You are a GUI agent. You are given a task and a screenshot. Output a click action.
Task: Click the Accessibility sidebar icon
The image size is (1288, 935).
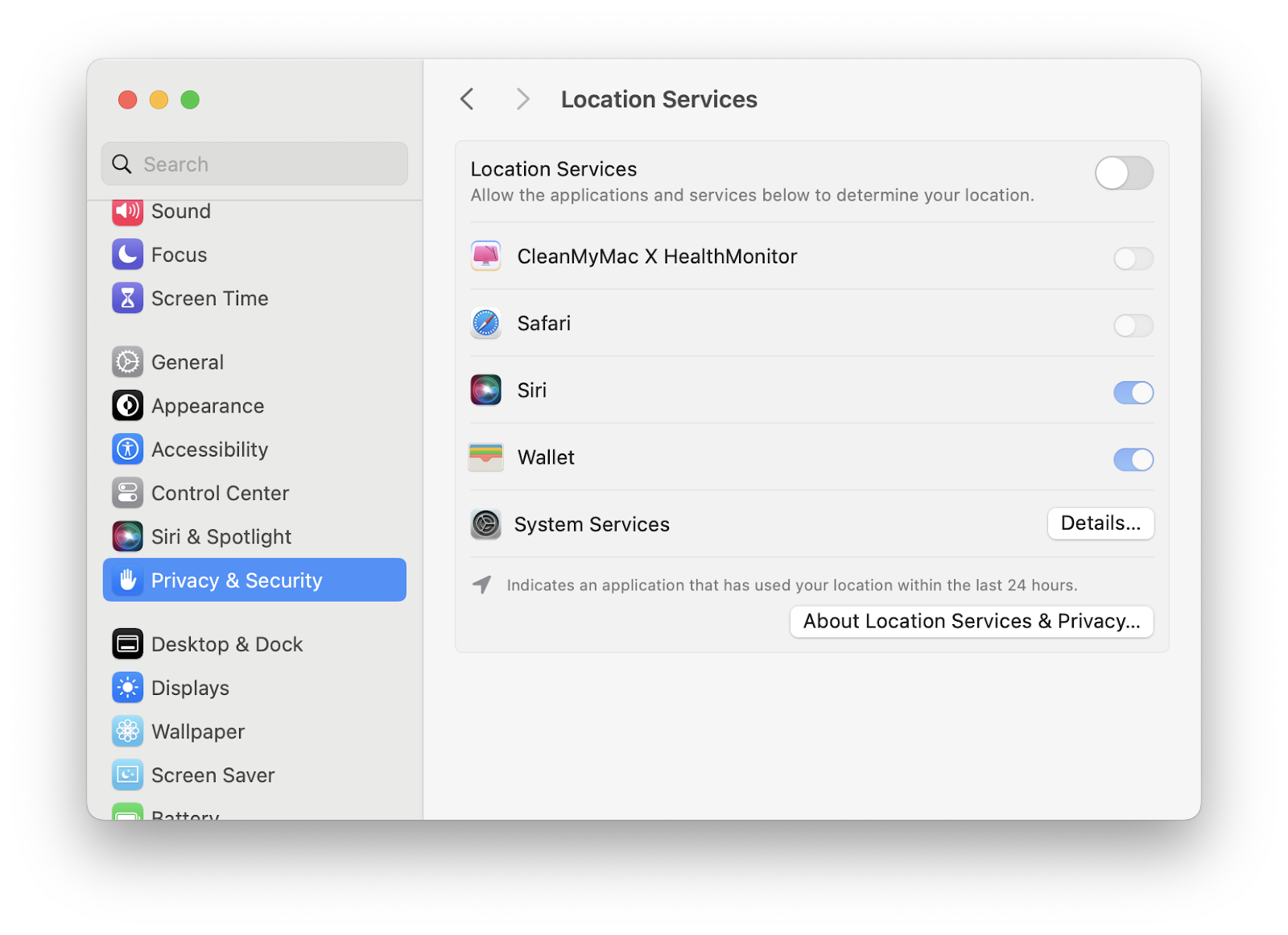127,449
